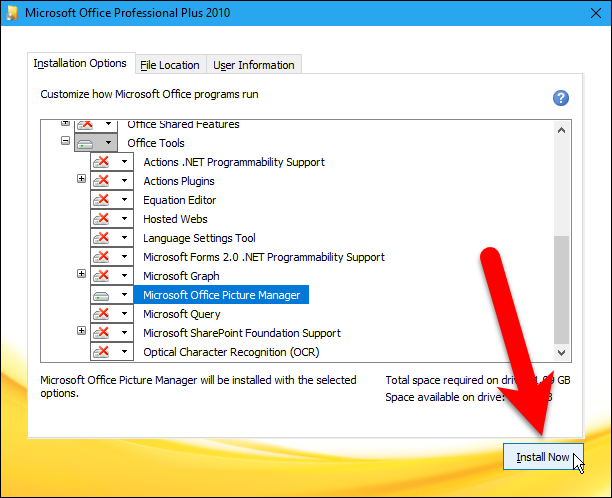Open dropdown arrow for Microsoft Forms 2.0 support
The height and width of the screenshot is (498, 612).
(125, 257)
